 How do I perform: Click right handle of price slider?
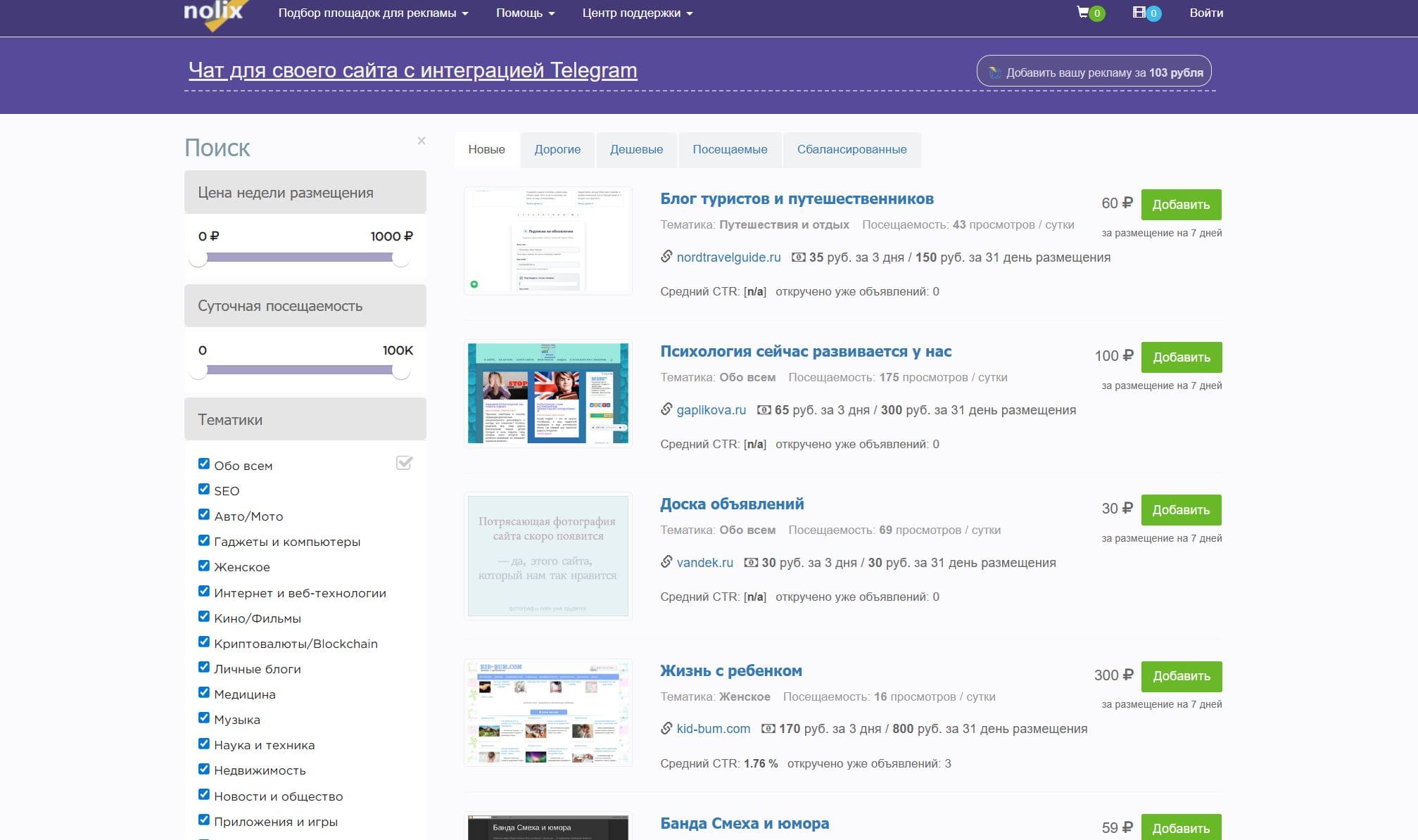pos(401,258)
